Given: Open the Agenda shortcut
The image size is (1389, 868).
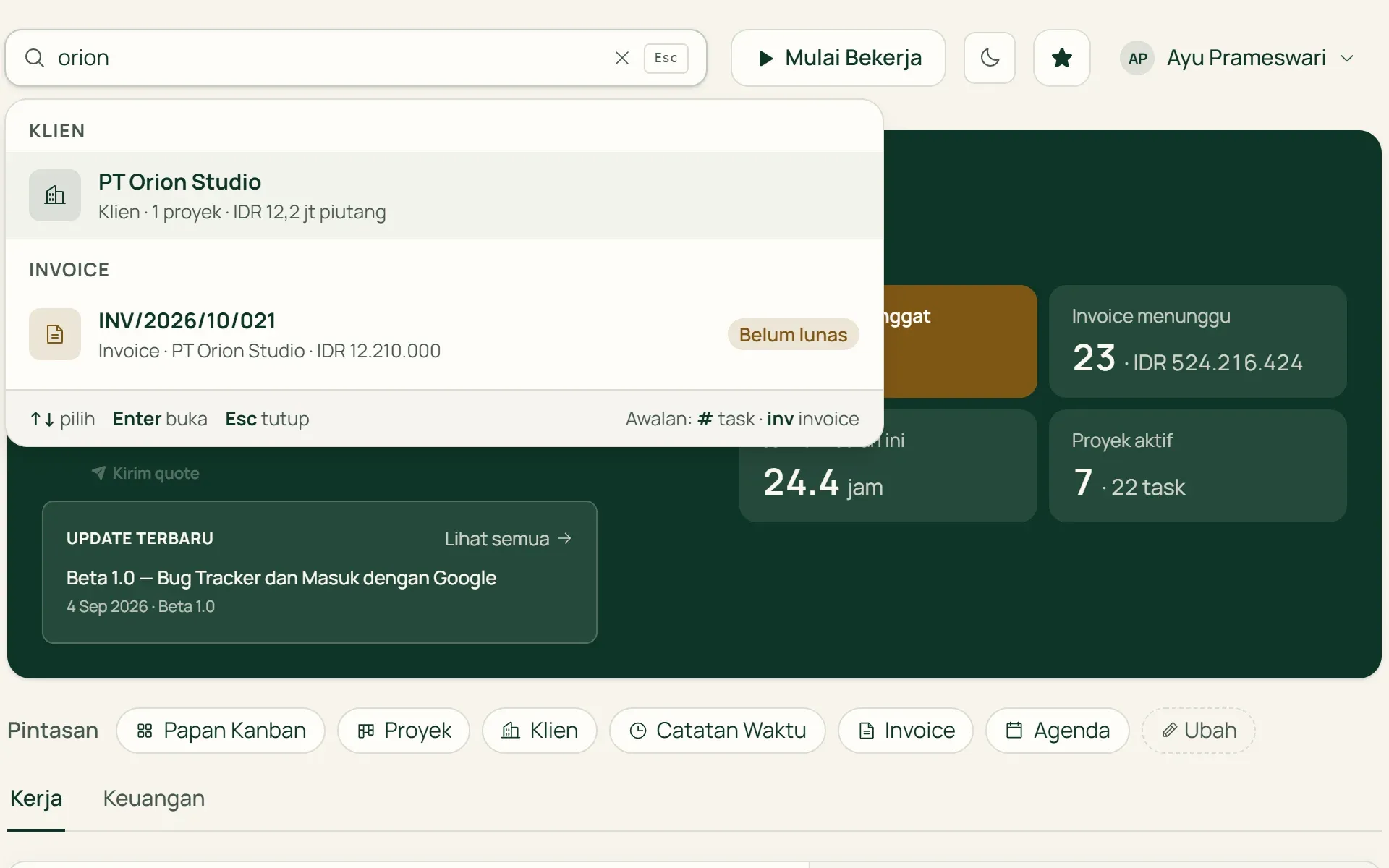Looking at the screenshot, I should [1058, 731].
